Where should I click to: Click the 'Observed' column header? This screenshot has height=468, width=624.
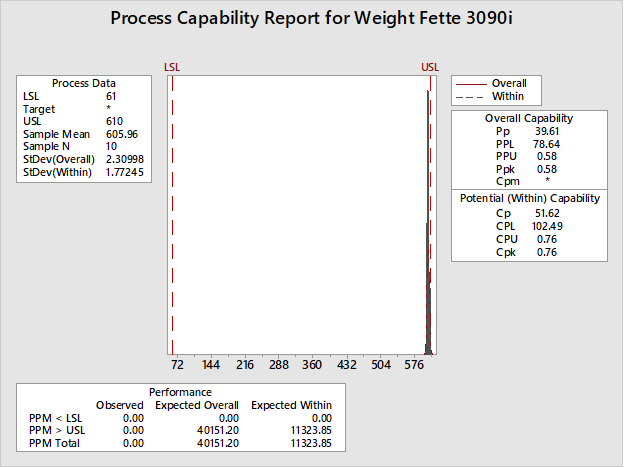(119, 405)
